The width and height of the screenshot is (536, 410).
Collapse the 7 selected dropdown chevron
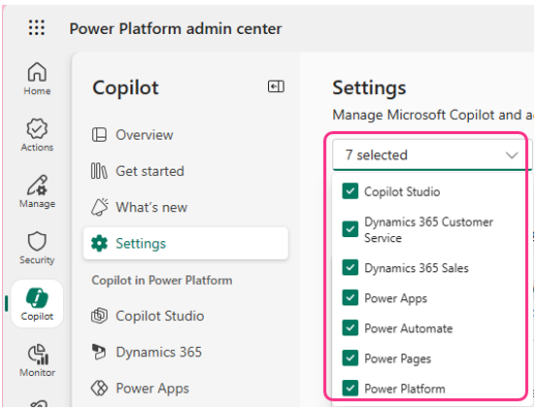511,156
